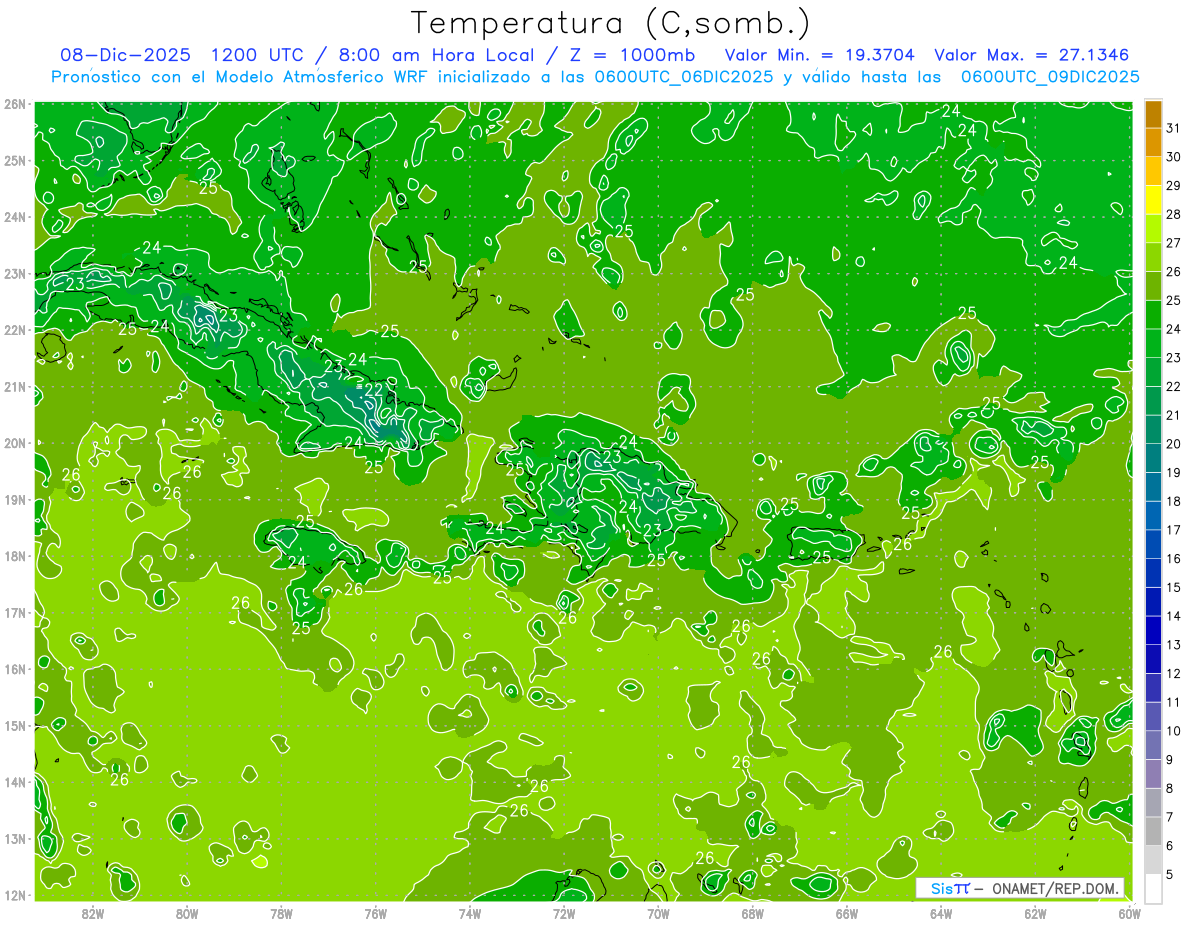This screenshot has height=927, width=1200.
Task: Click the color bar label "5"
Action: pyautogui.click(x=1170, y=874)
